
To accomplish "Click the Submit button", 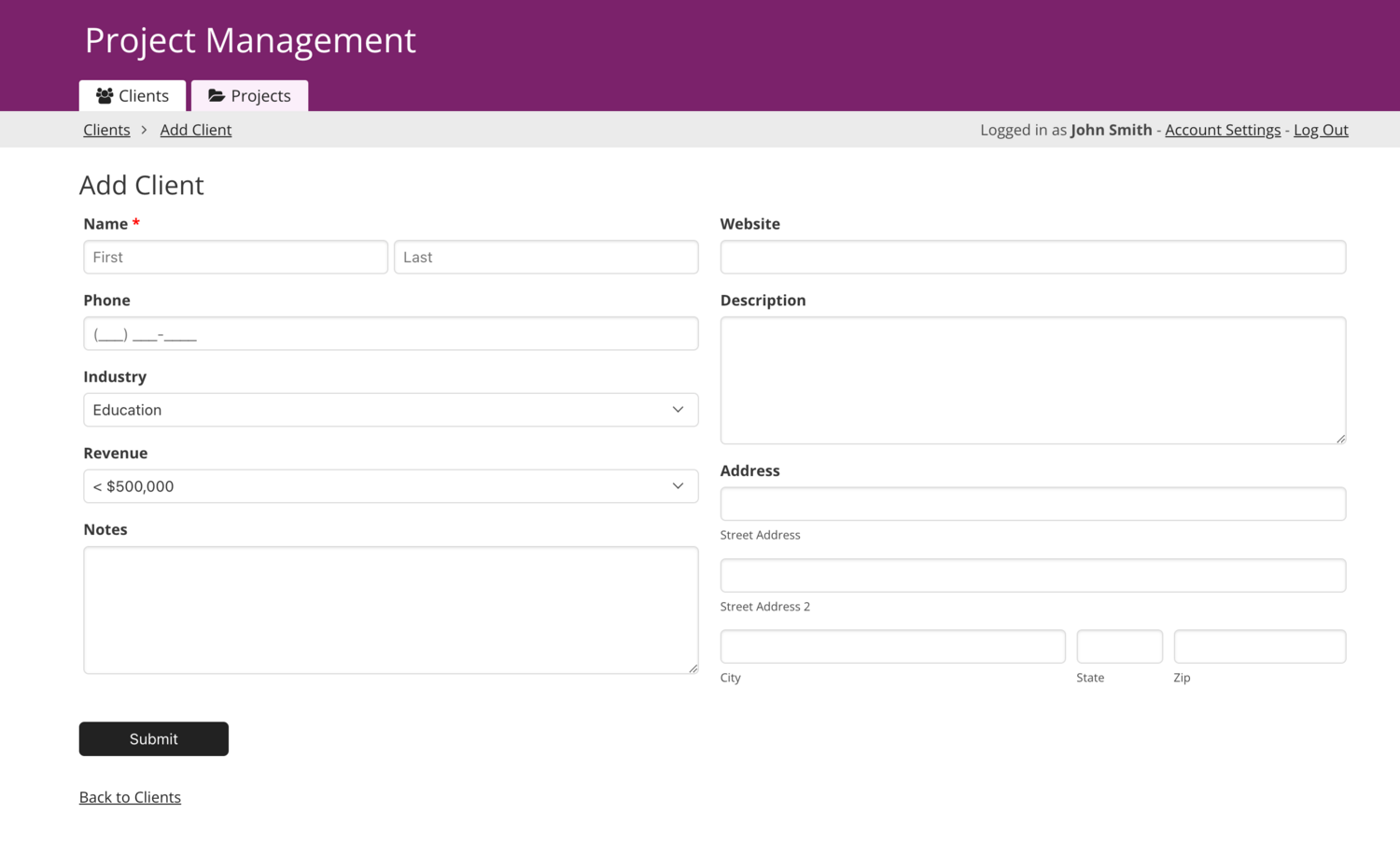I will (x=153, y=738).
